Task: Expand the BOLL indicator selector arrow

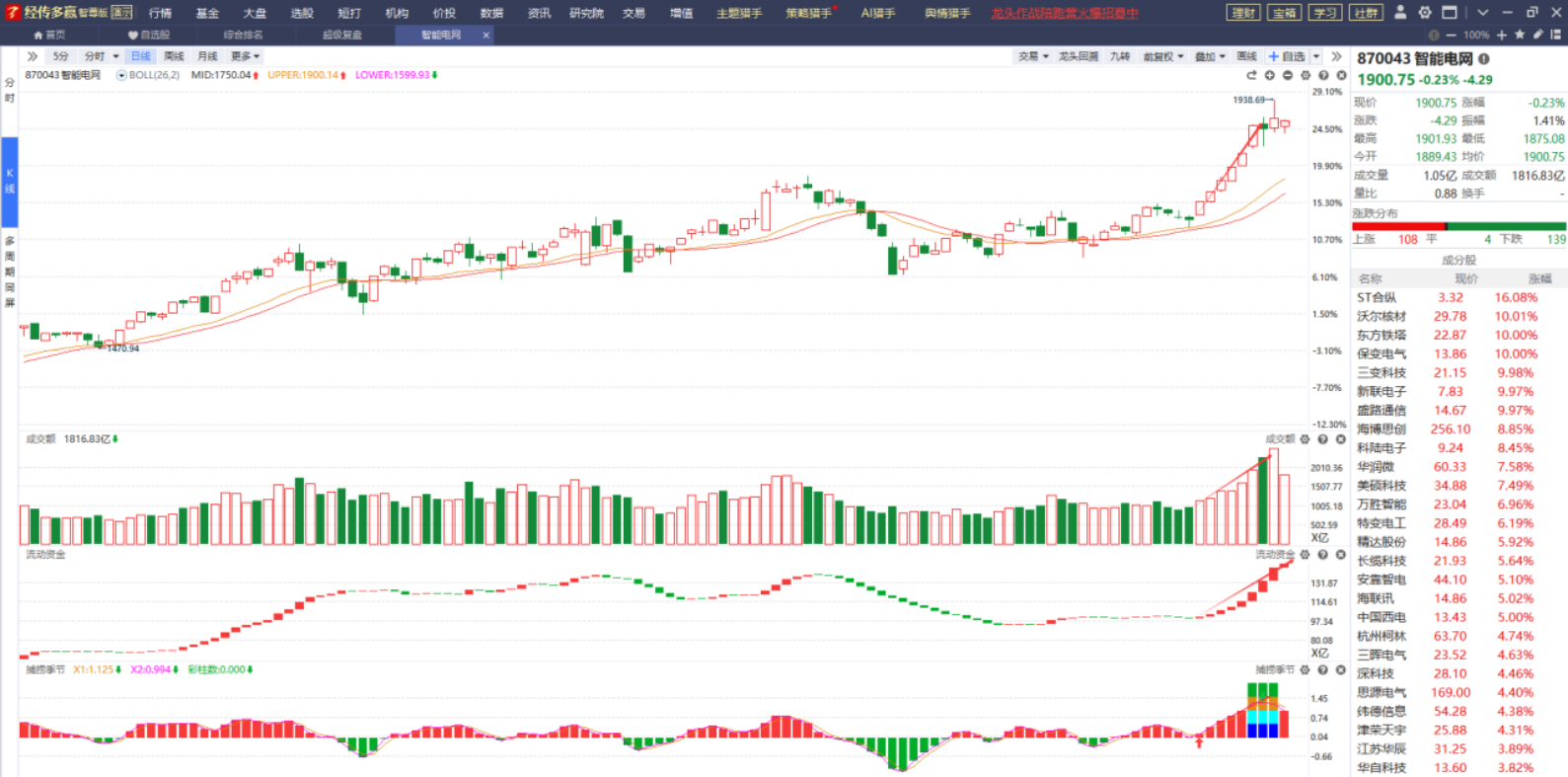Action: (121, 75)
